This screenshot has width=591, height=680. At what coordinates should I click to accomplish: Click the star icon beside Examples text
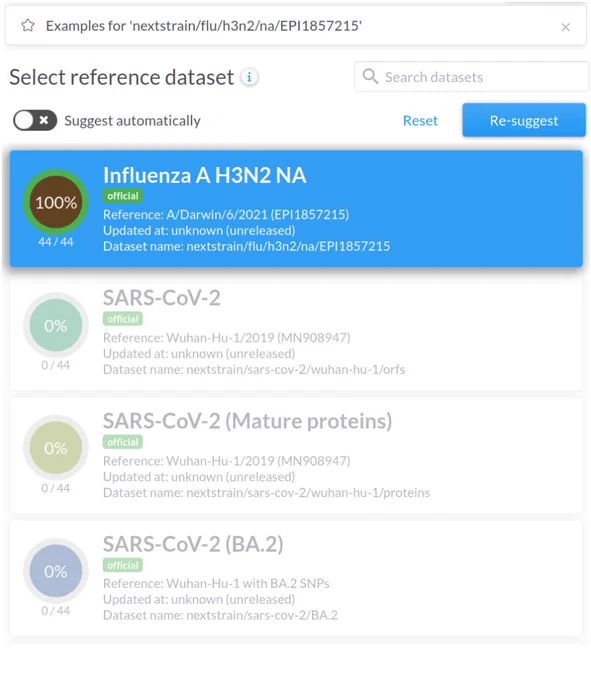pos(28,26)
